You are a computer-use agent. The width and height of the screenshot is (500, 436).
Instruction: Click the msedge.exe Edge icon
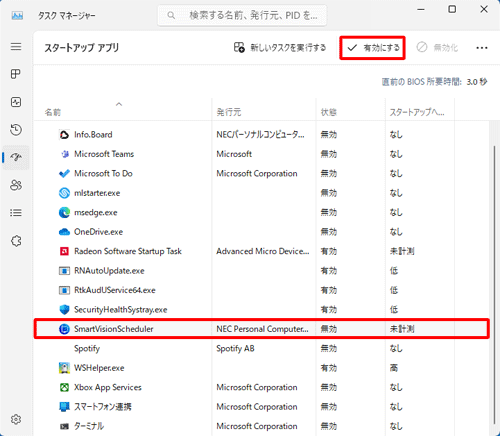pos(64,212)
